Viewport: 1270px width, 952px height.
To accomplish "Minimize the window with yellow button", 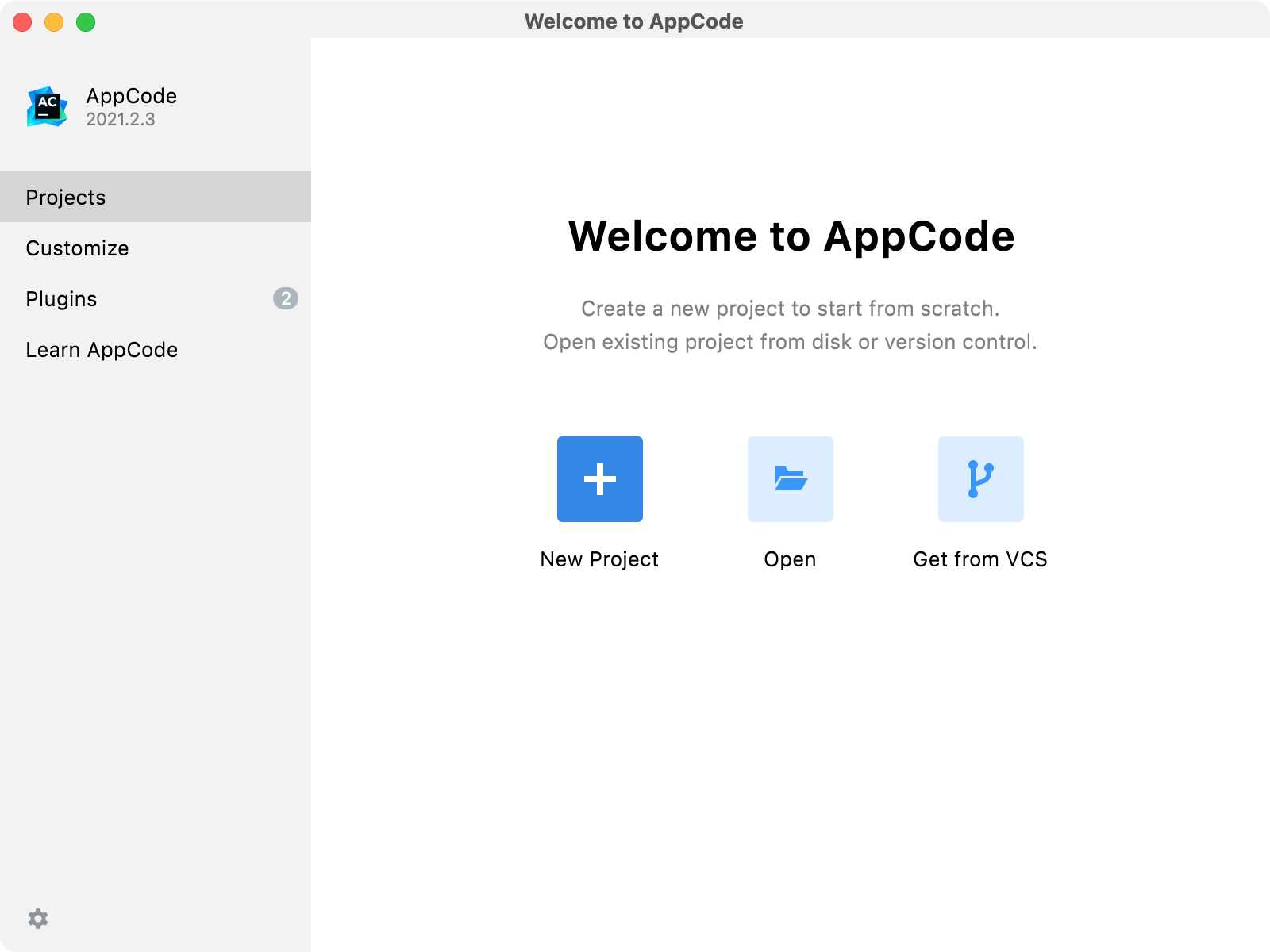I will coord(54,22).
